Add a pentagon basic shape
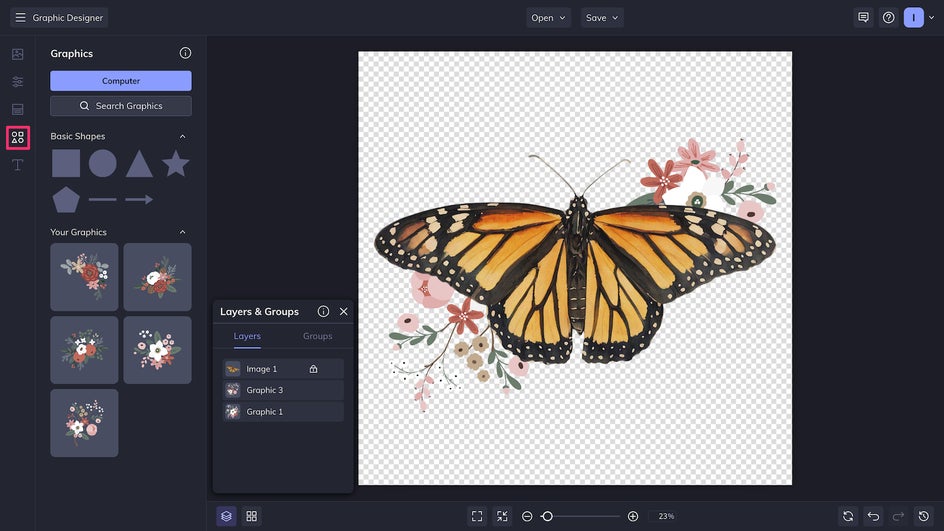This screenshot has width=944, height=531. pyautogui.click(x=66, y=199)
